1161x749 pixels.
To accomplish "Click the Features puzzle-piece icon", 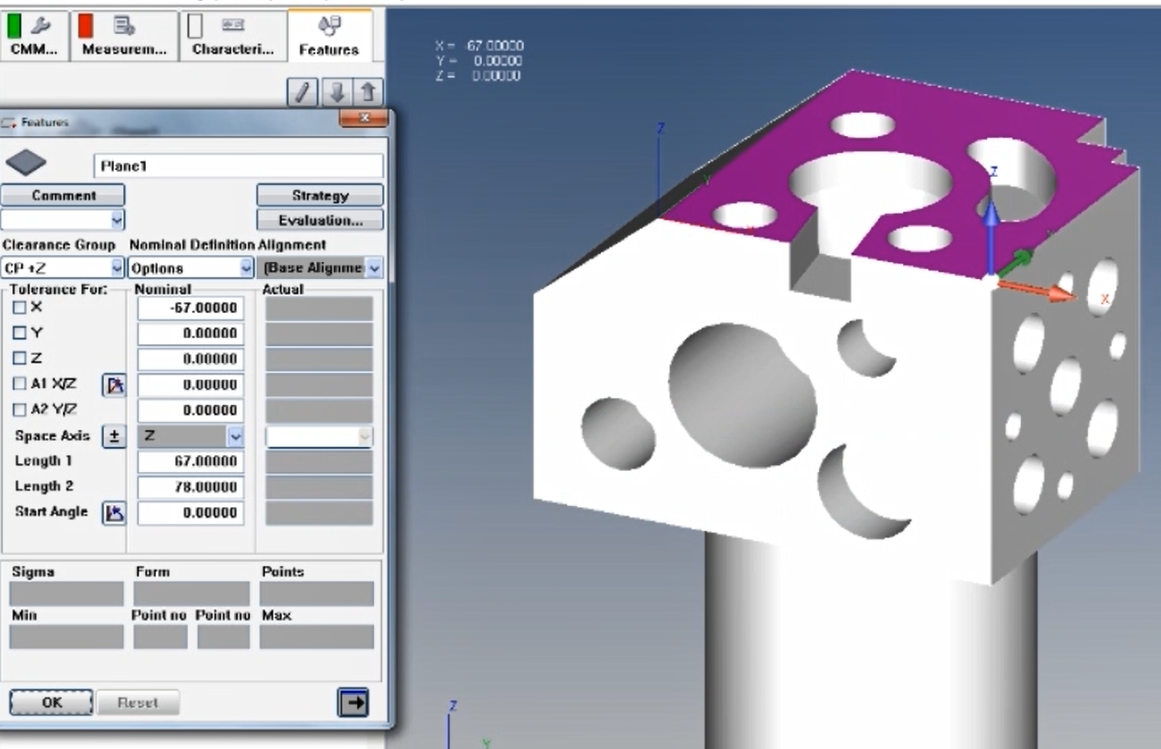I will pyautogui.click(x=329, y=25).
